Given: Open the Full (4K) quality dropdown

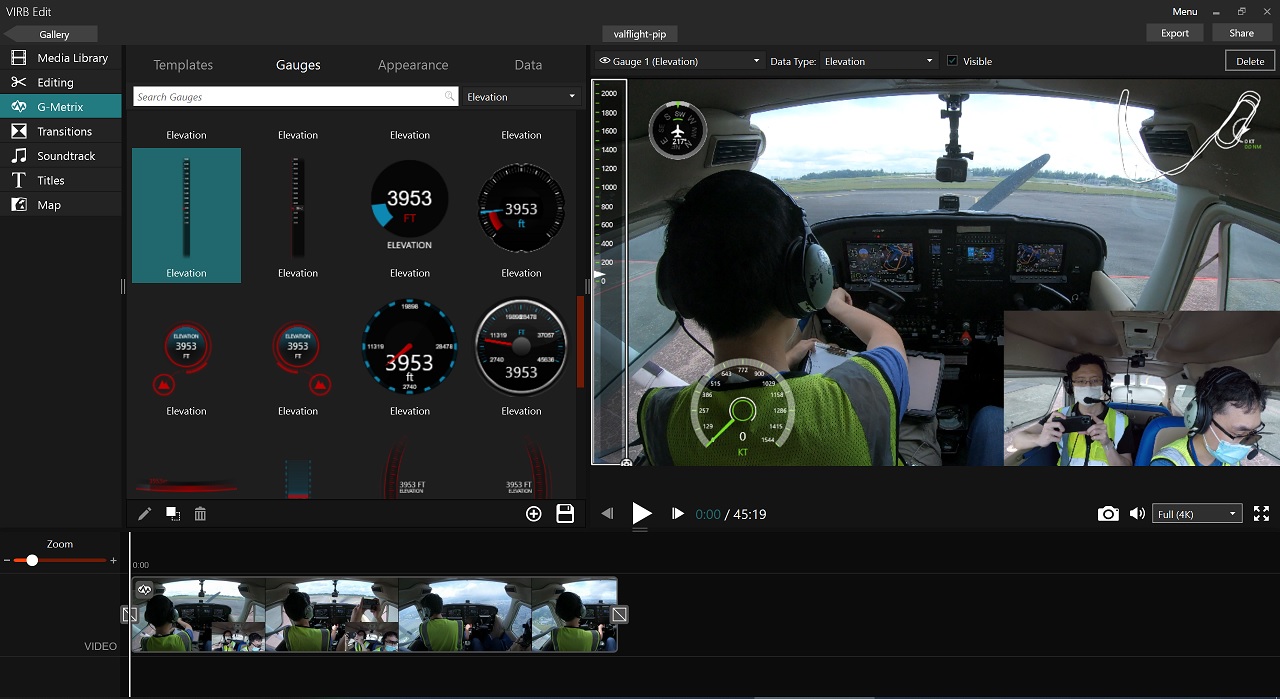Looking at the screenshot, I should coord(1197,514).
